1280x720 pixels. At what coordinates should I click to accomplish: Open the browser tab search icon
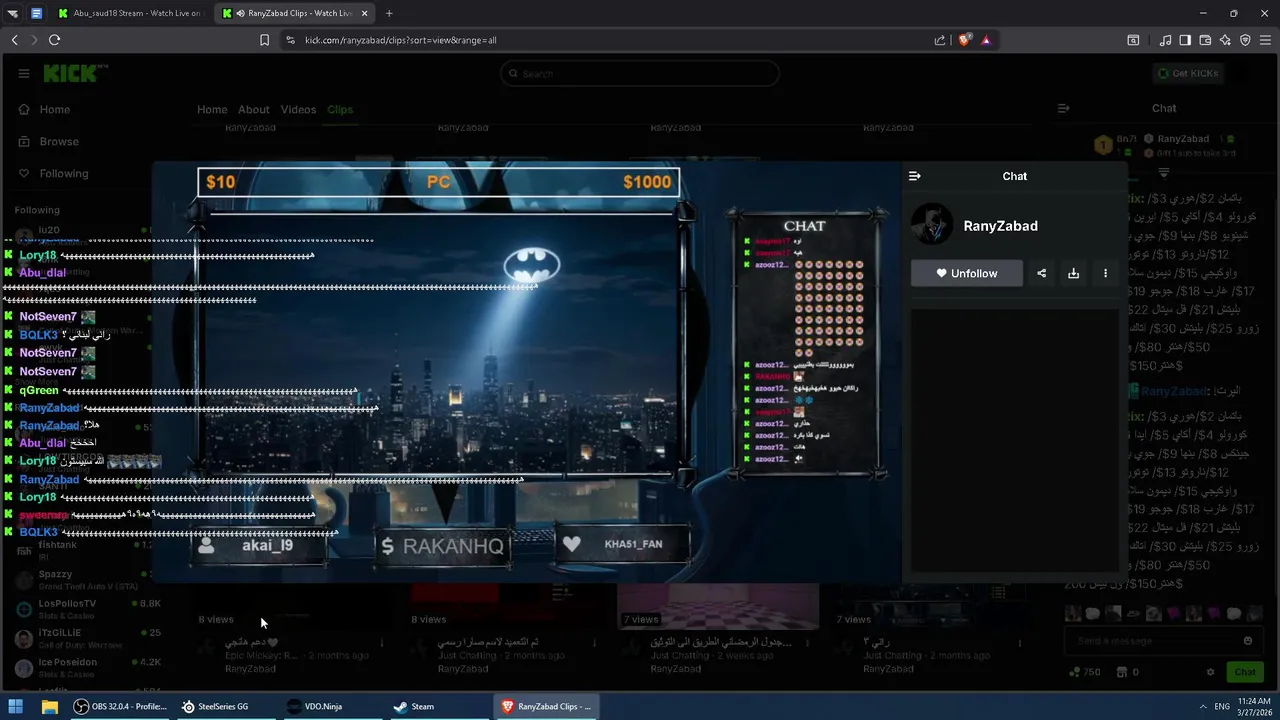1133,40
